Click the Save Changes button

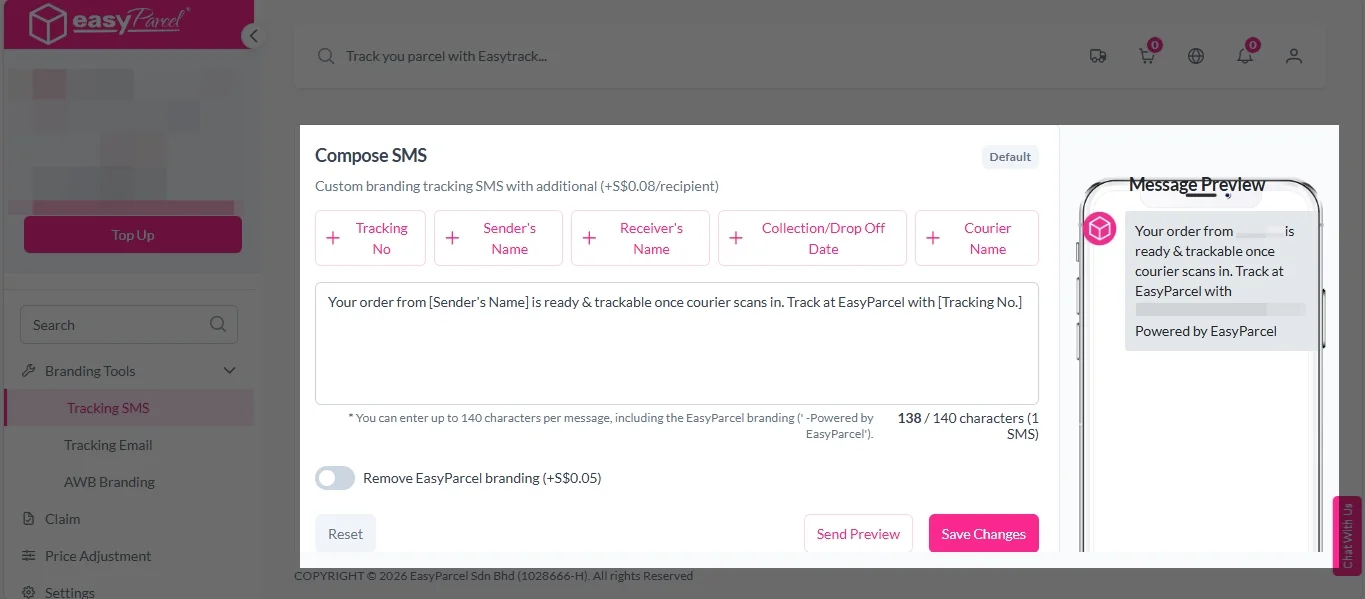983,534
